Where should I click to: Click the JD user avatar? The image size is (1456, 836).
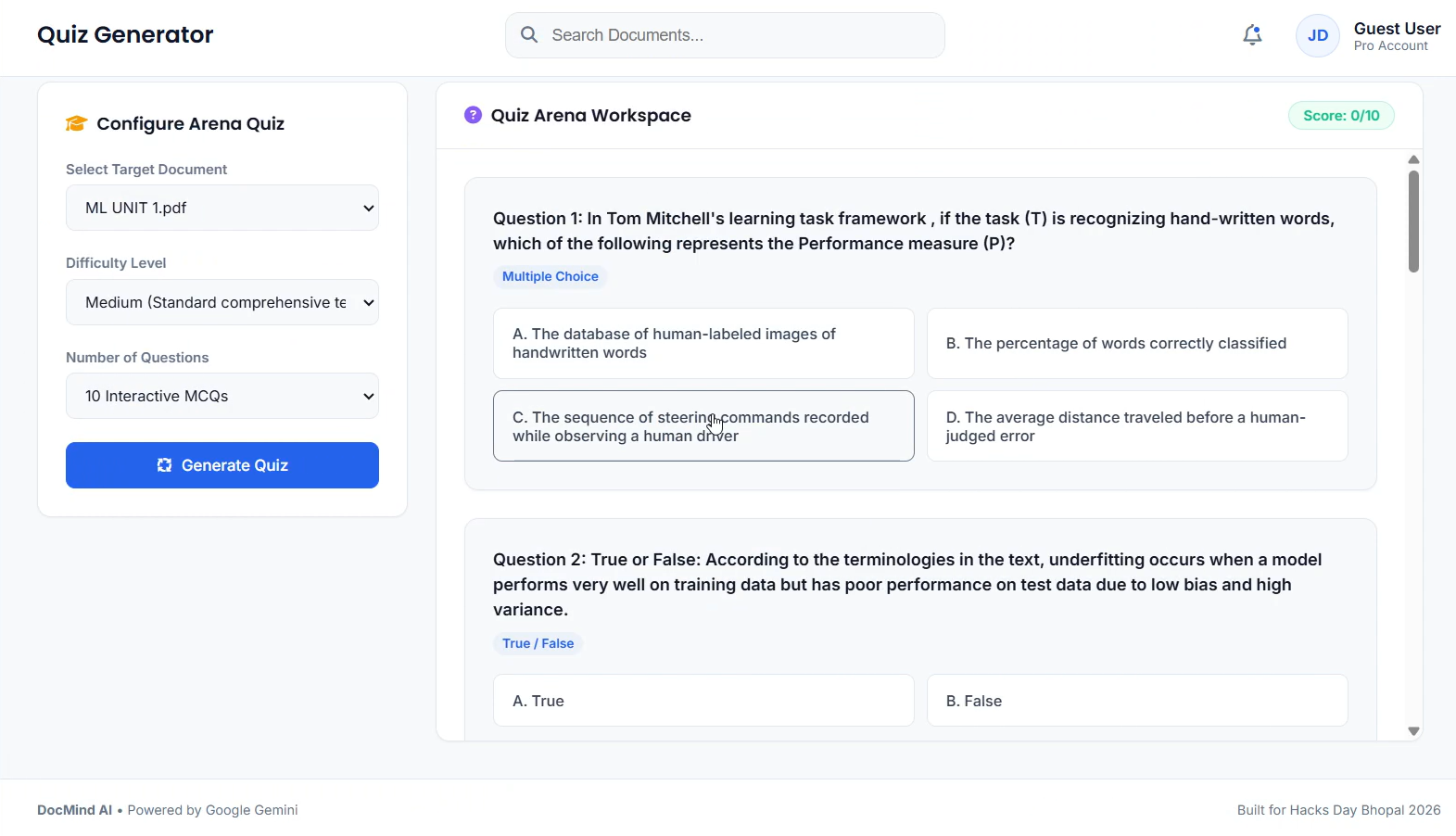click(x=1317, y=36)
